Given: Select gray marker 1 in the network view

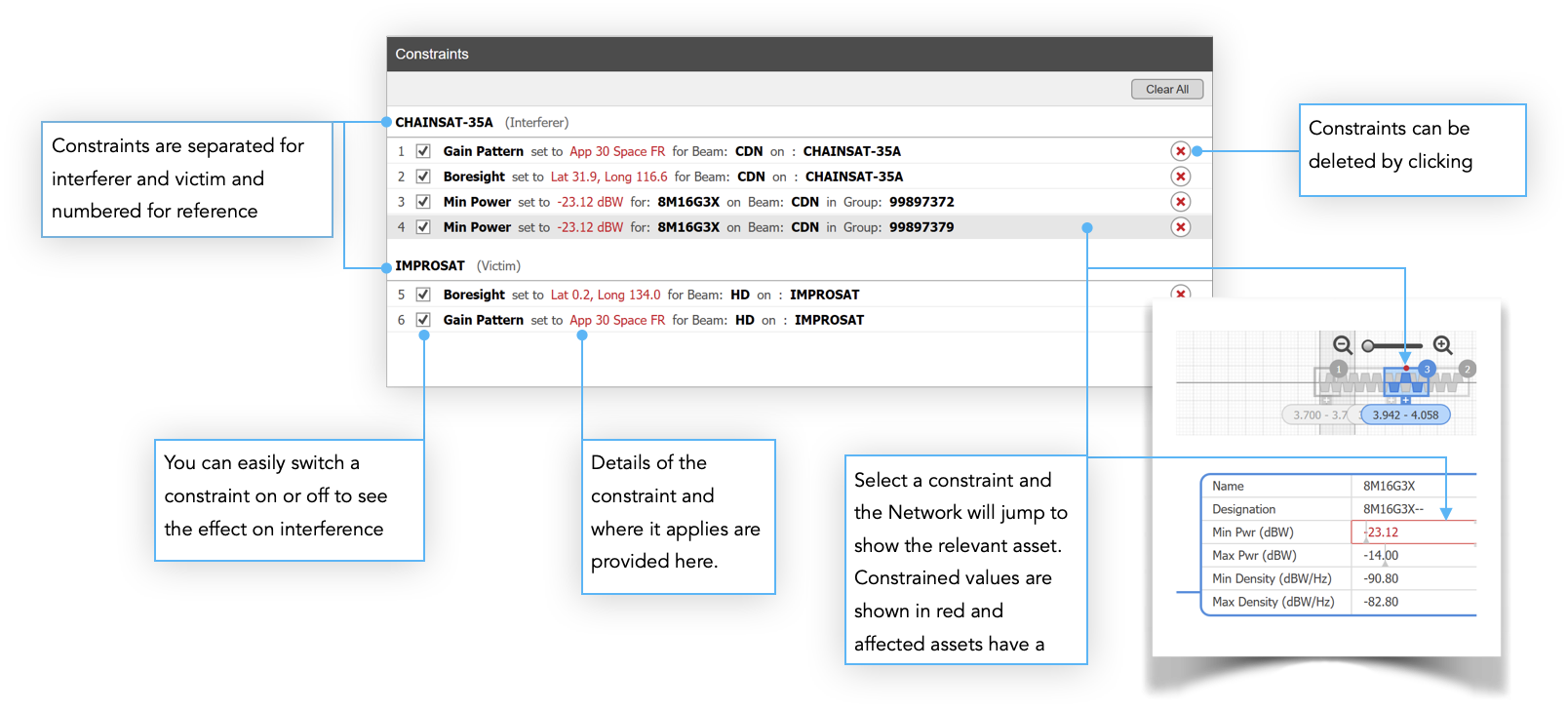Looking at the screenshot, I should 1339,369.
